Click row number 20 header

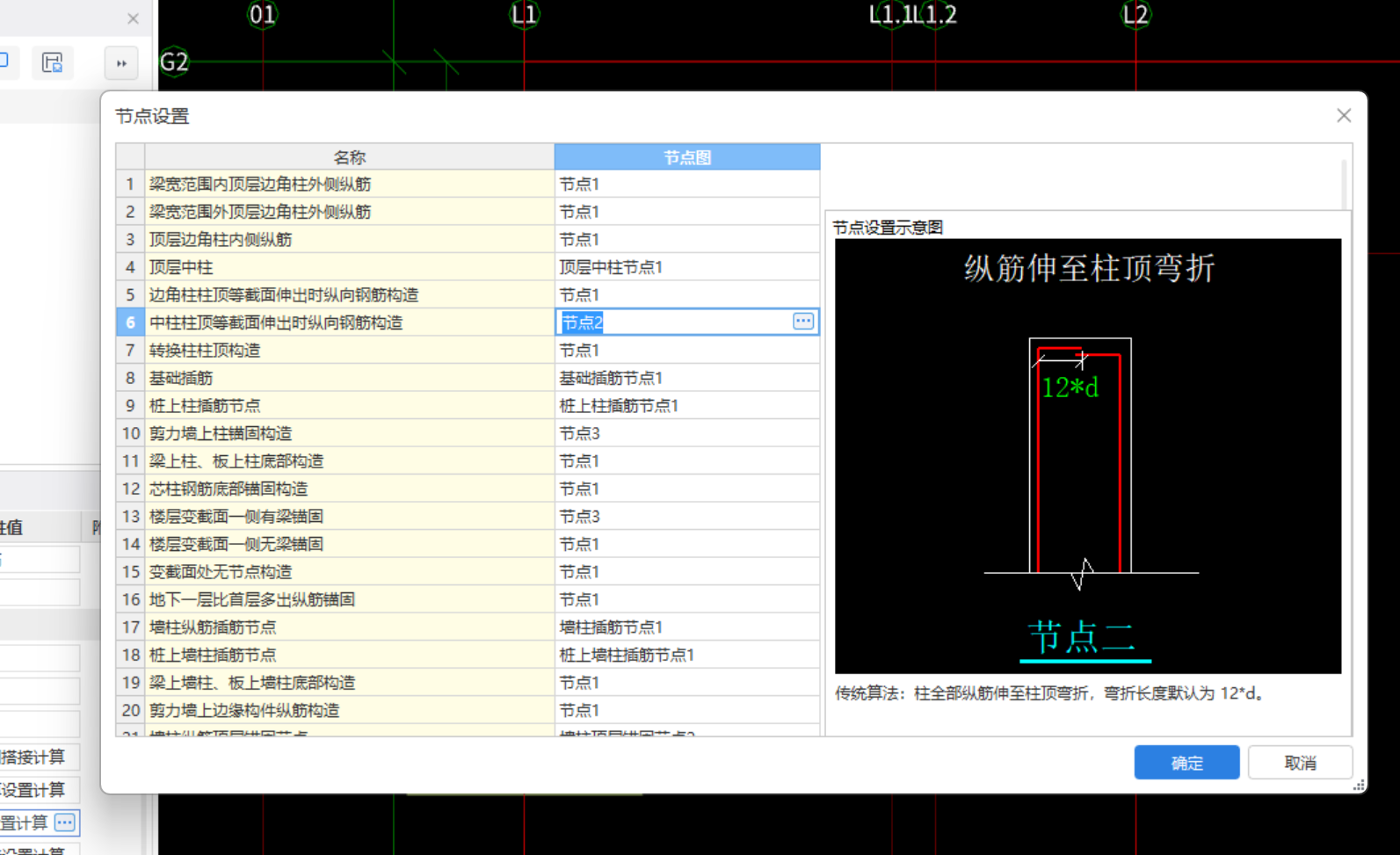point(130,710)
